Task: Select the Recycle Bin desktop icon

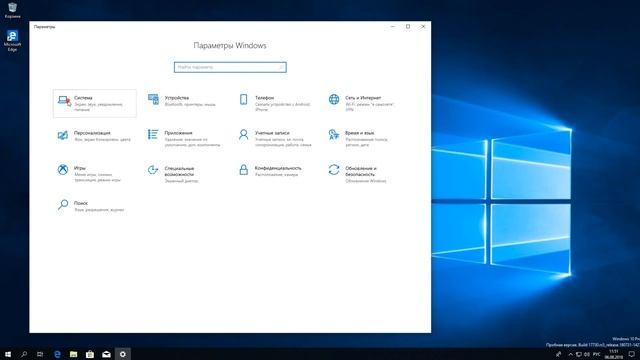Action: (12, 10)
